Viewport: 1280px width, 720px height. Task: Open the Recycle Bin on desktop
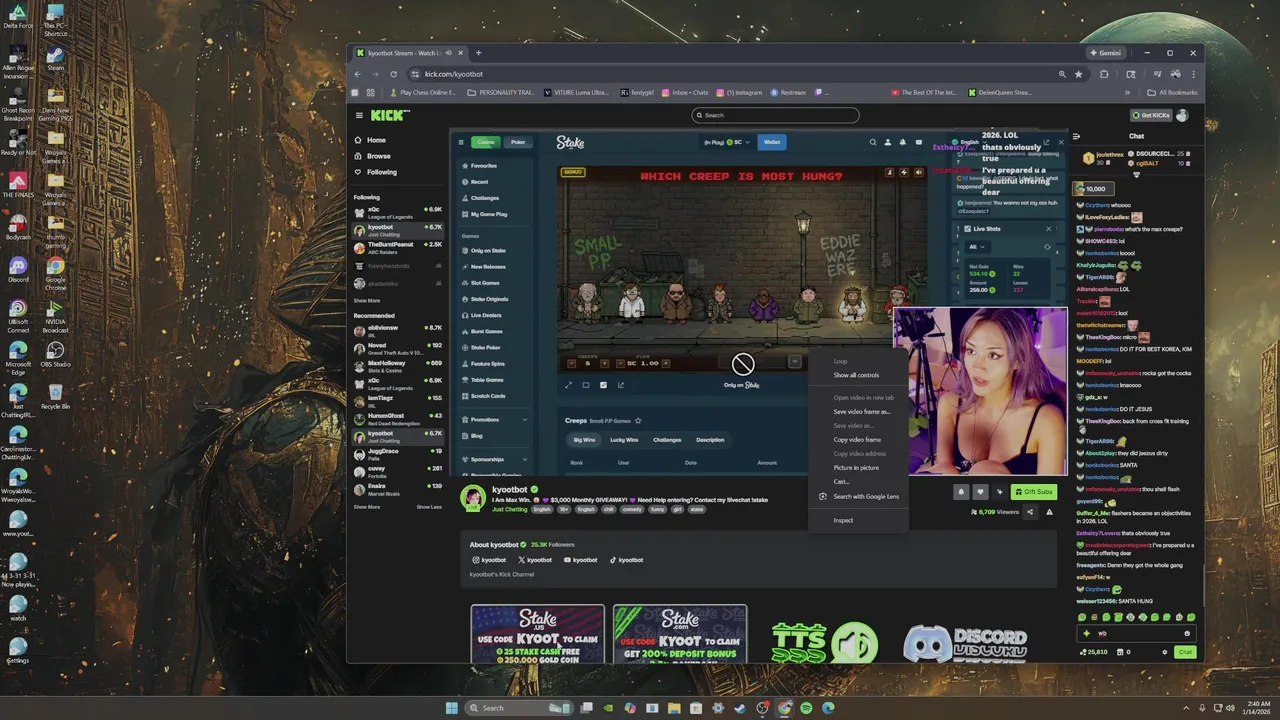pyautogui.click(x=55, y=396)
